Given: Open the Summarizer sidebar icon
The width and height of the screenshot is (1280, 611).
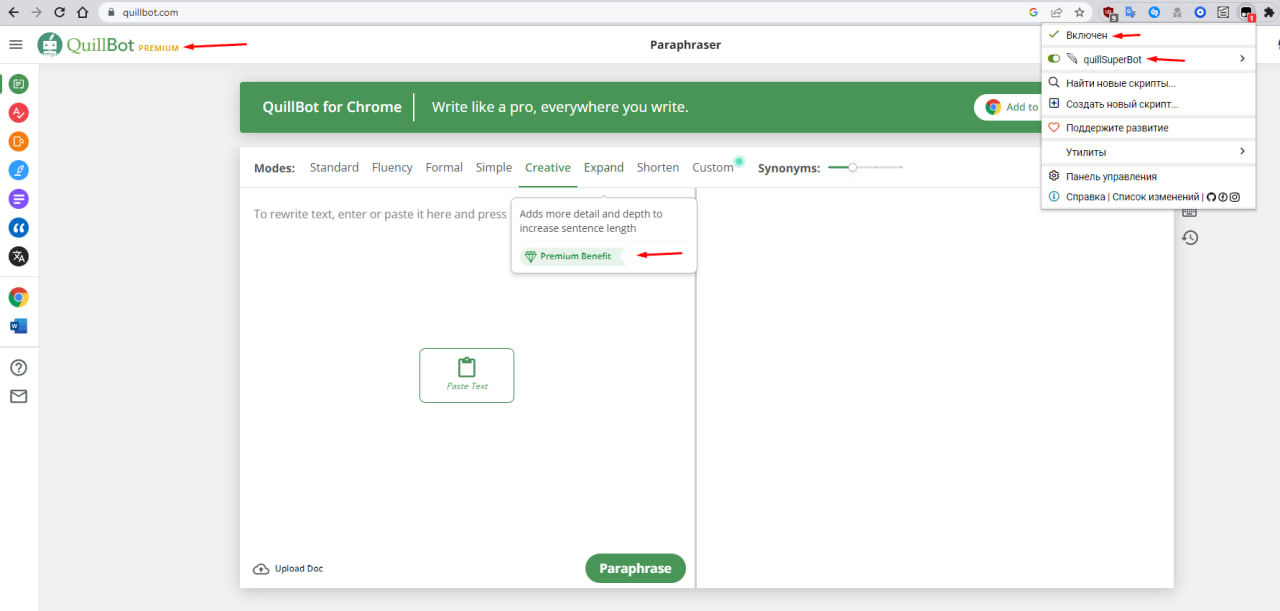Looking at the screenshot, I should click(18, 198).
